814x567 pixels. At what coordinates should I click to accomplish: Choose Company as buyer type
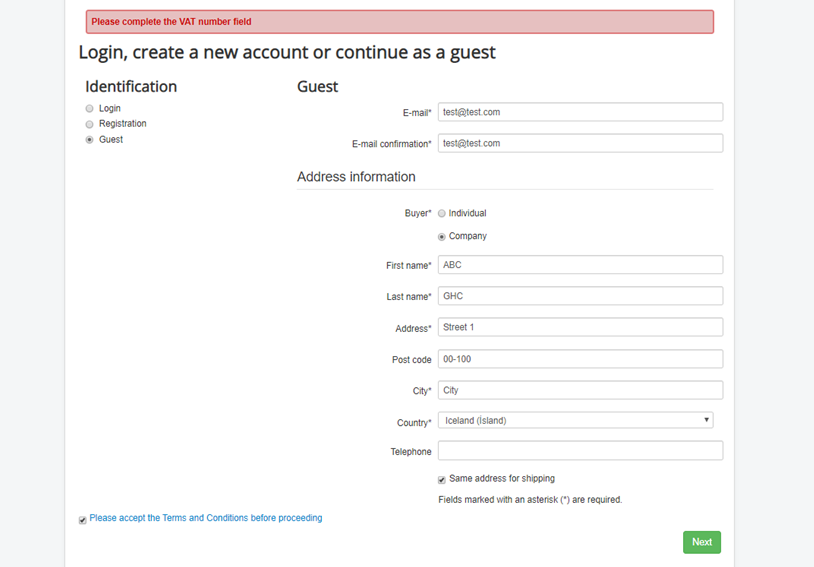click(442, 237)
